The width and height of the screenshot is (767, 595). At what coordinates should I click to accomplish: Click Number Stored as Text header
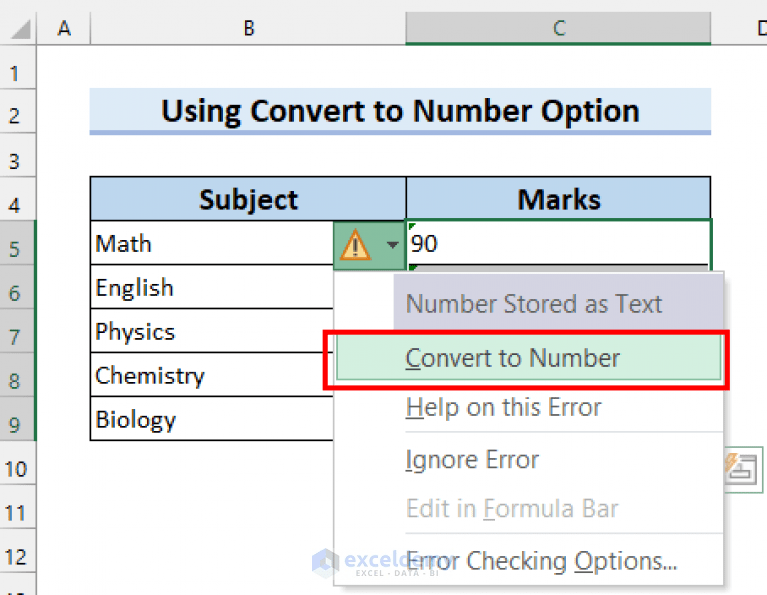pyautogui.click(x=558, y=303)
